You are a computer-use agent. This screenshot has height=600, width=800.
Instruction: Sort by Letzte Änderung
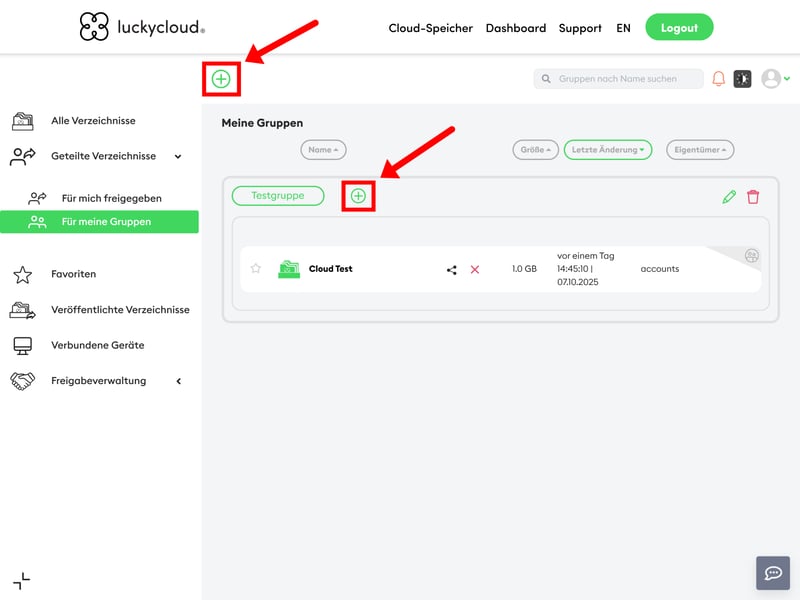coord(608,150)
